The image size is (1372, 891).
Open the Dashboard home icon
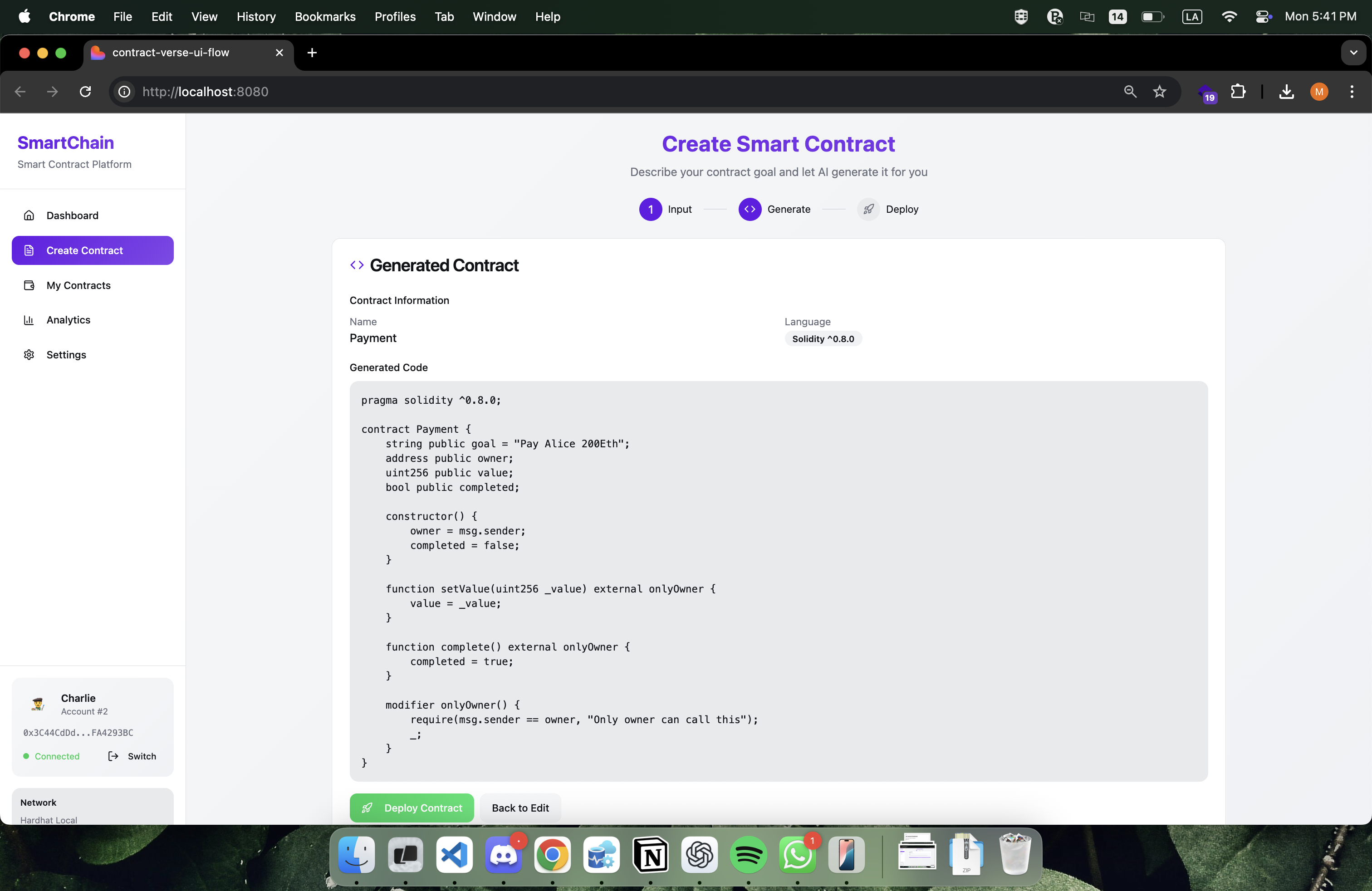29,215
